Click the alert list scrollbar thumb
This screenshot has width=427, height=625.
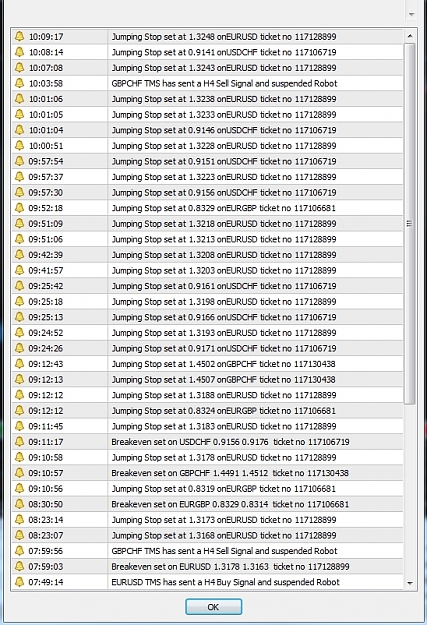click(409, 224)
